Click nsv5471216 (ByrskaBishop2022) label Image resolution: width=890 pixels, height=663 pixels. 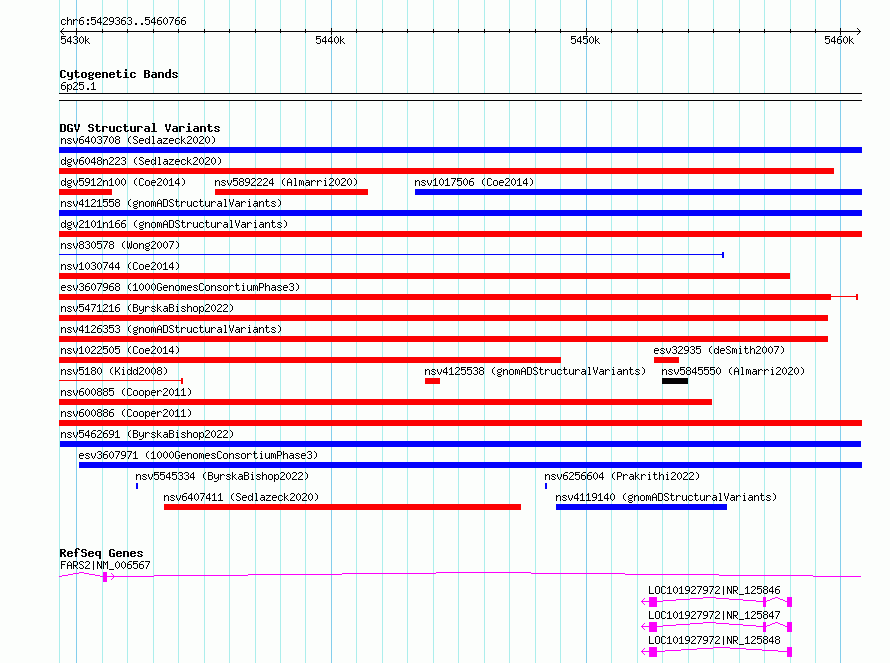click(147, 308)
